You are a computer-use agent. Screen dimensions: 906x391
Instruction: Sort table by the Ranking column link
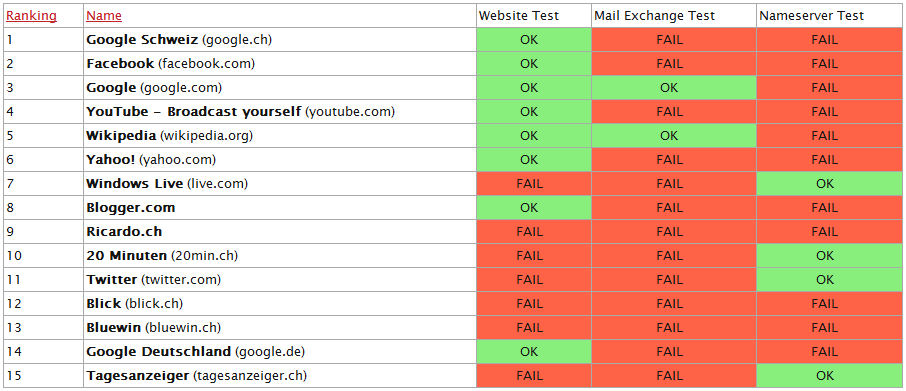[x=31, y=16]
